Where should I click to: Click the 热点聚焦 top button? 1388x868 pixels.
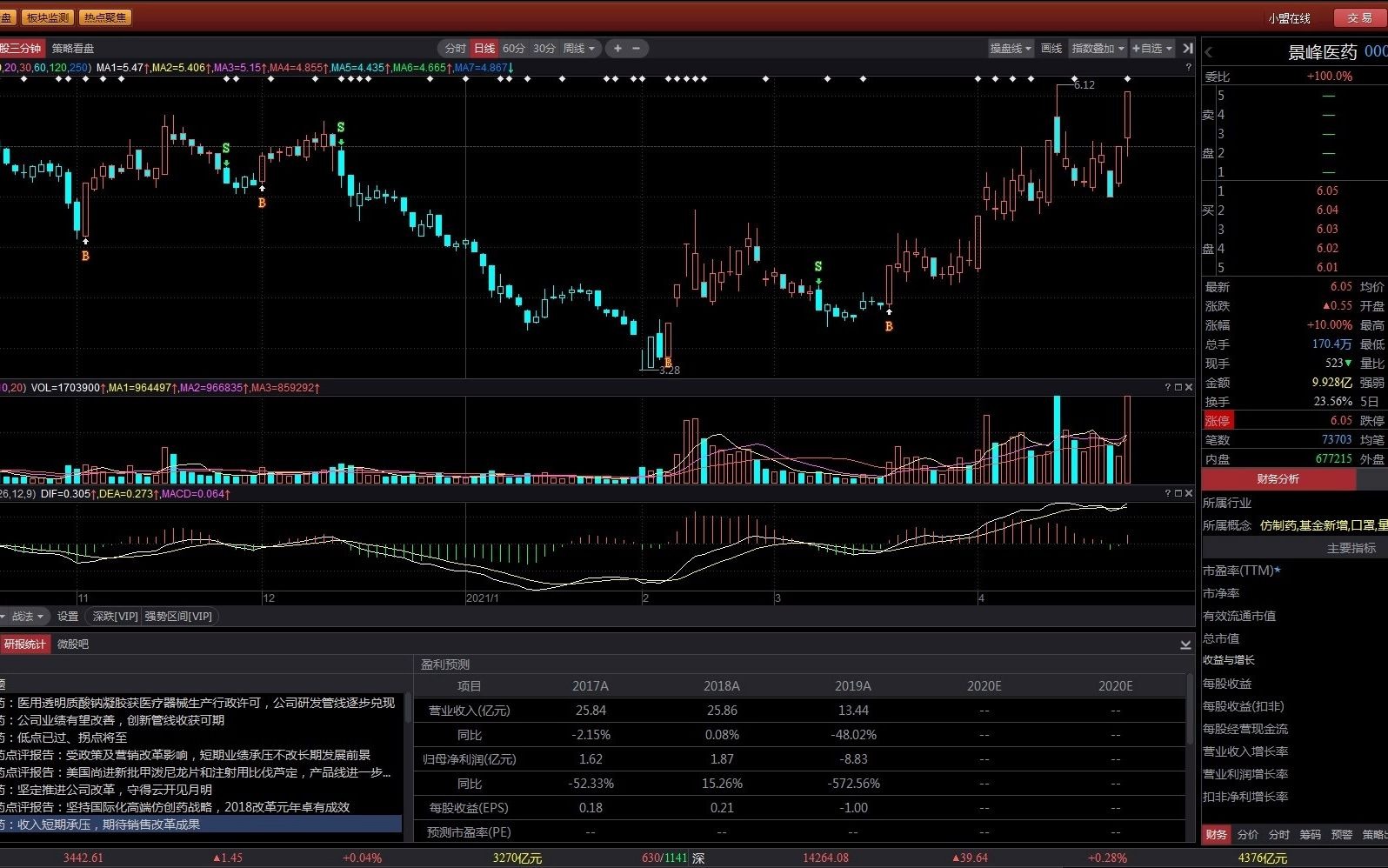pyautogui.click(x=105, y=17)
